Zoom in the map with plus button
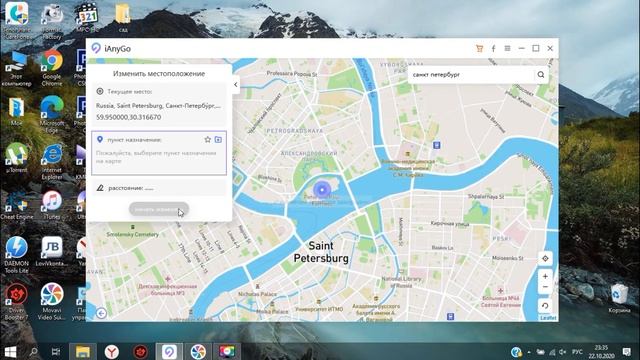 (545, 276)
